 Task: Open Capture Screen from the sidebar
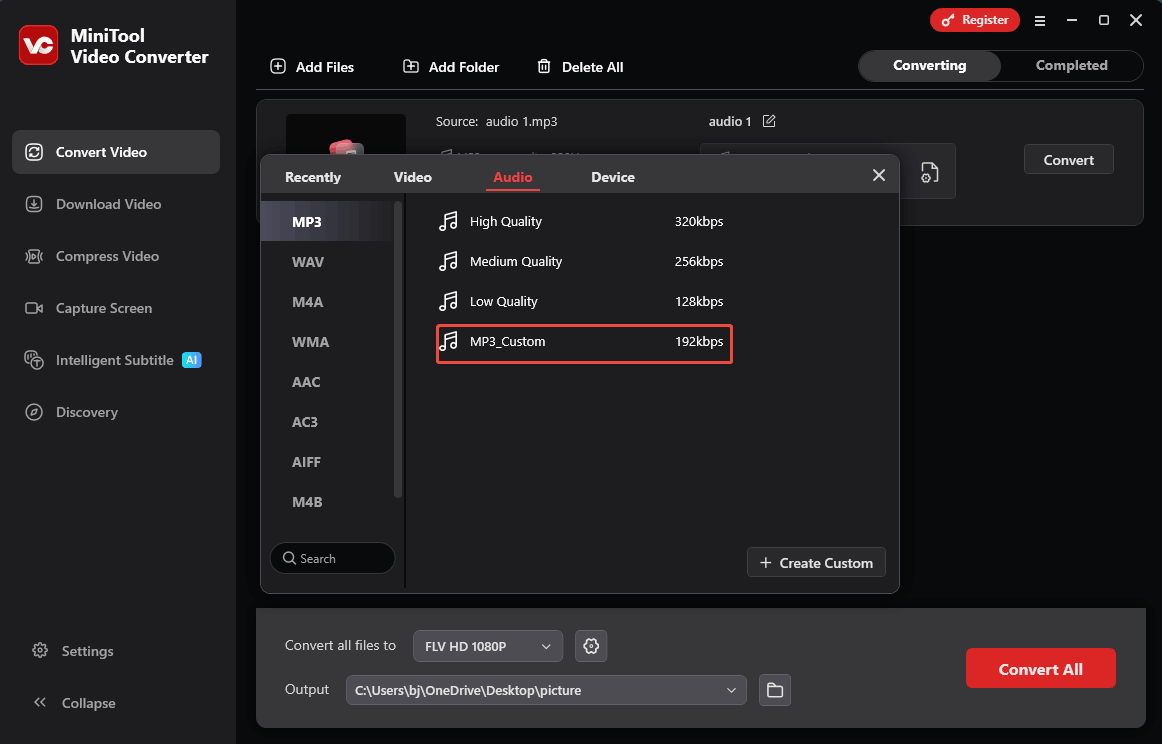[116, 308]
